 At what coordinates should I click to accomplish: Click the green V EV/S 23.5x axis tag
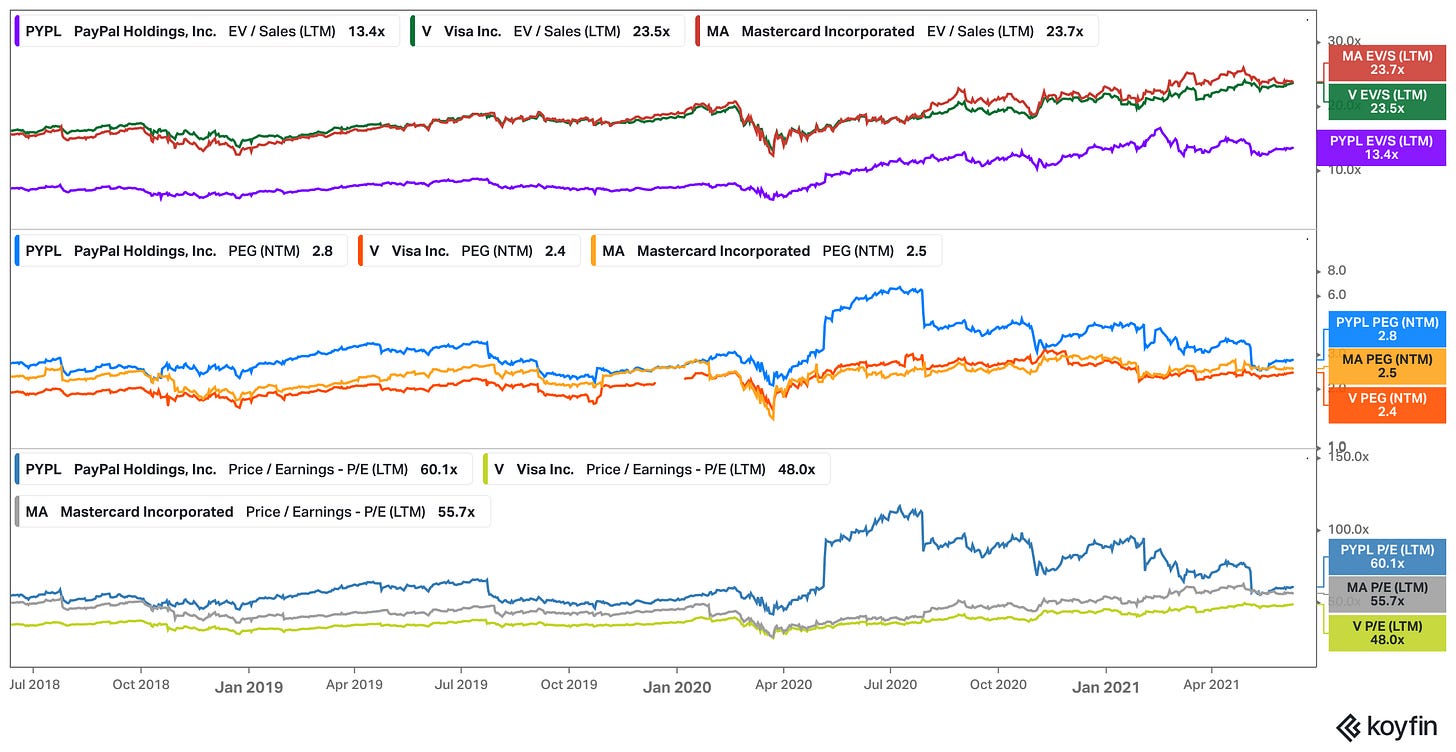pos(1385,101)
